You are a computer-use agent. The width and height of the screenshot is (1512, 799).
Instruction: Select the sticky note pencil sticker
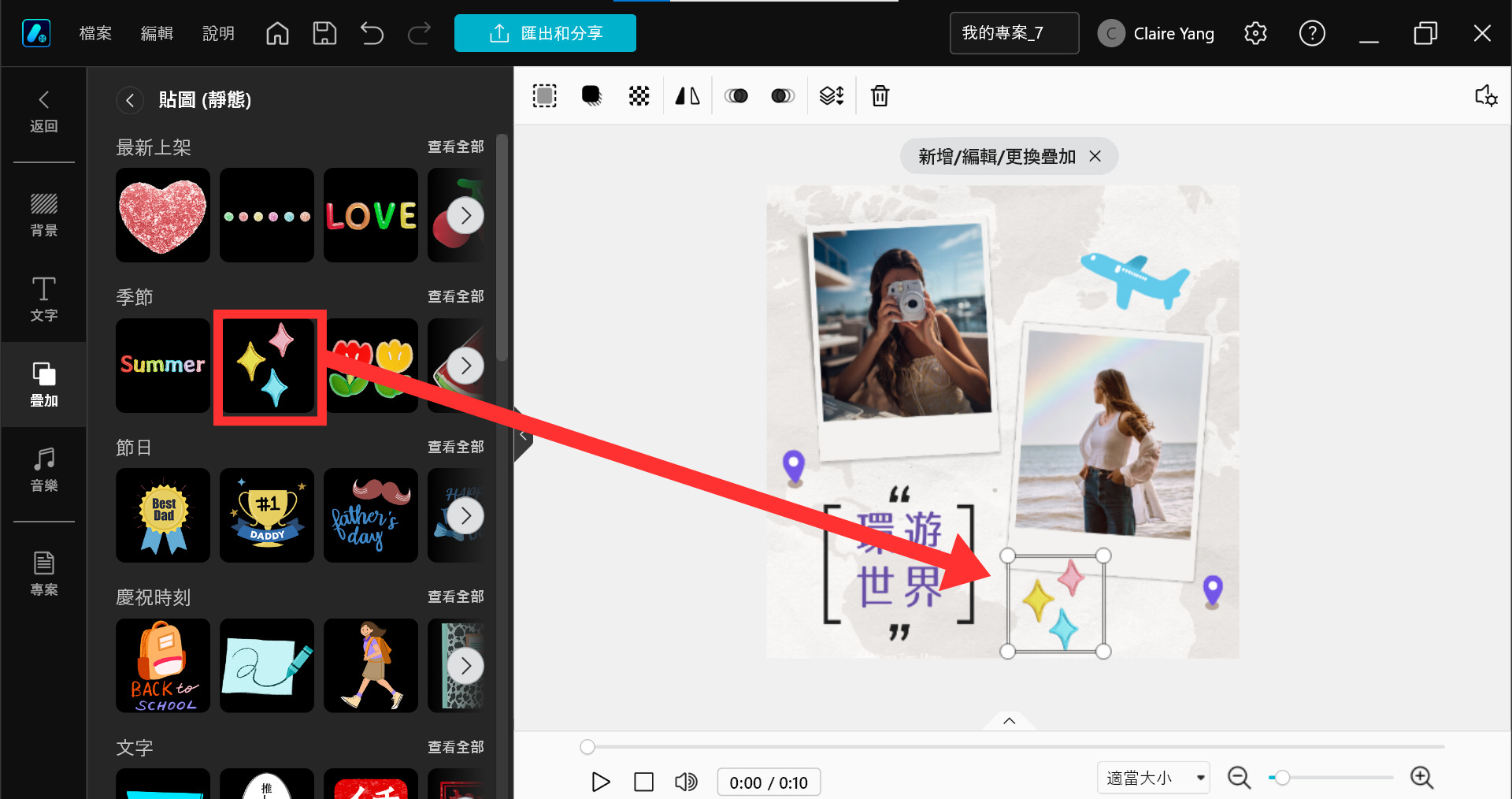267,666
